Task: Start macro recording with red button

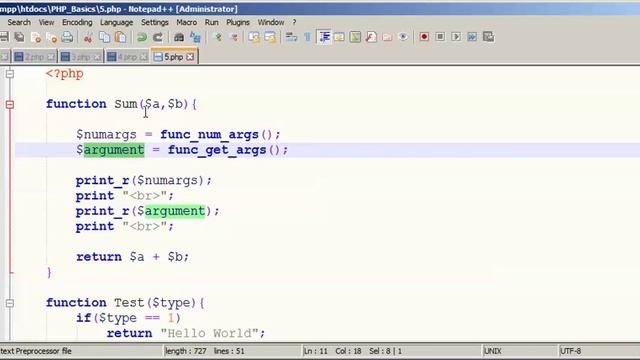Action: point(424,37)
